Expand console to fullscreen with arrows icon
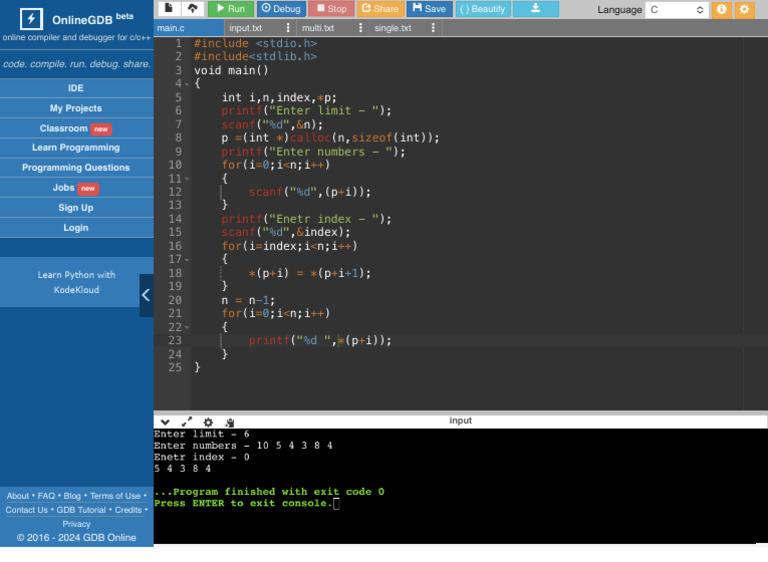 pos(186,422)
